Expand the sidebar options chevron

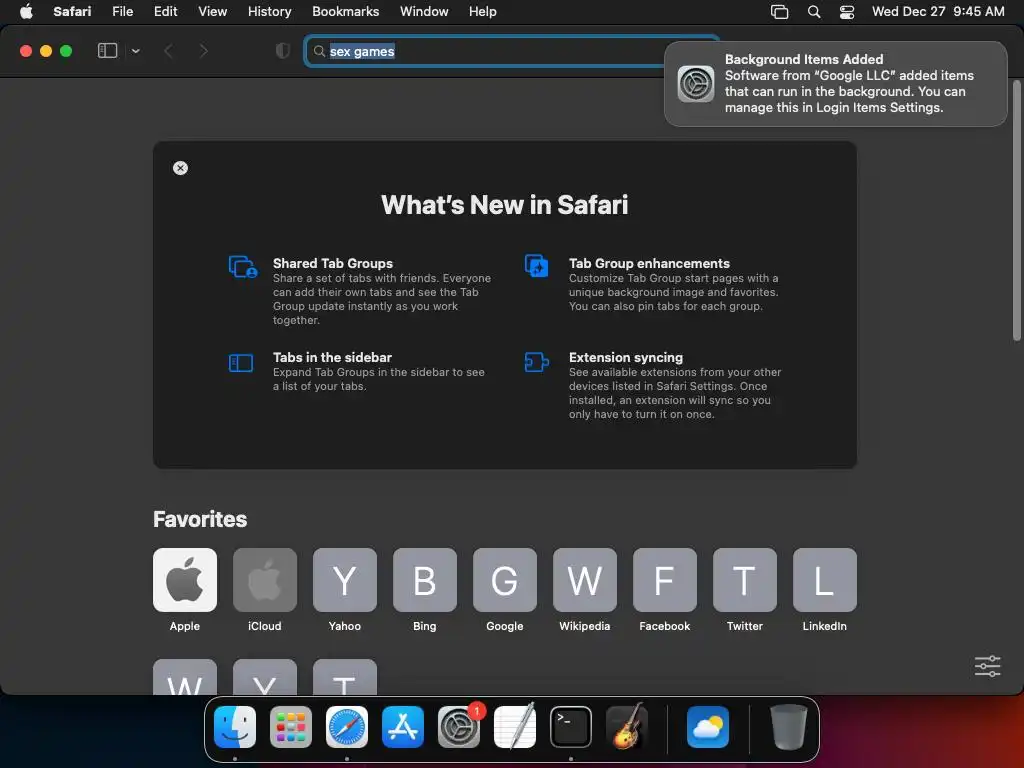[136, 51]
